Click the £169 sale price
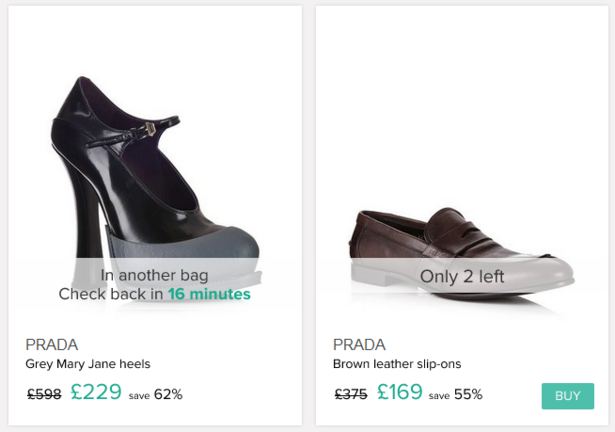The width and height of the screenshot is (615, 432). [x=400, y=393]
